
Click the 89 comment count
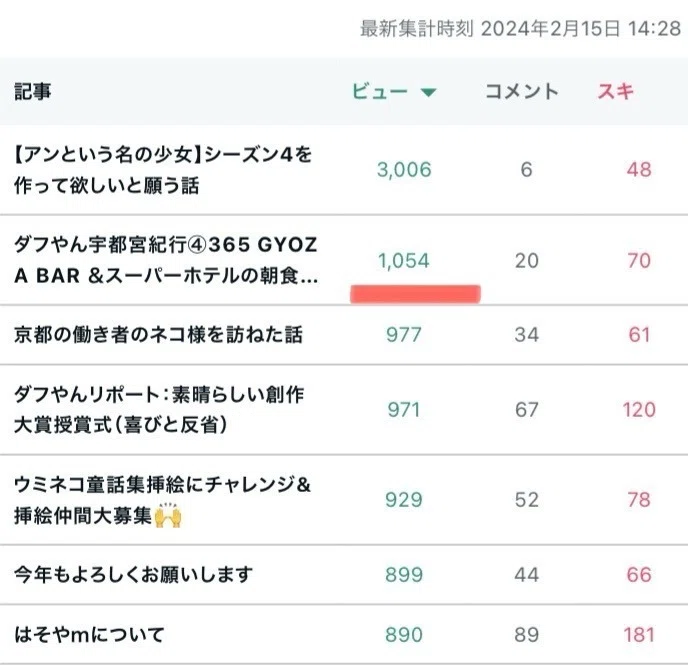click(527, 635)
